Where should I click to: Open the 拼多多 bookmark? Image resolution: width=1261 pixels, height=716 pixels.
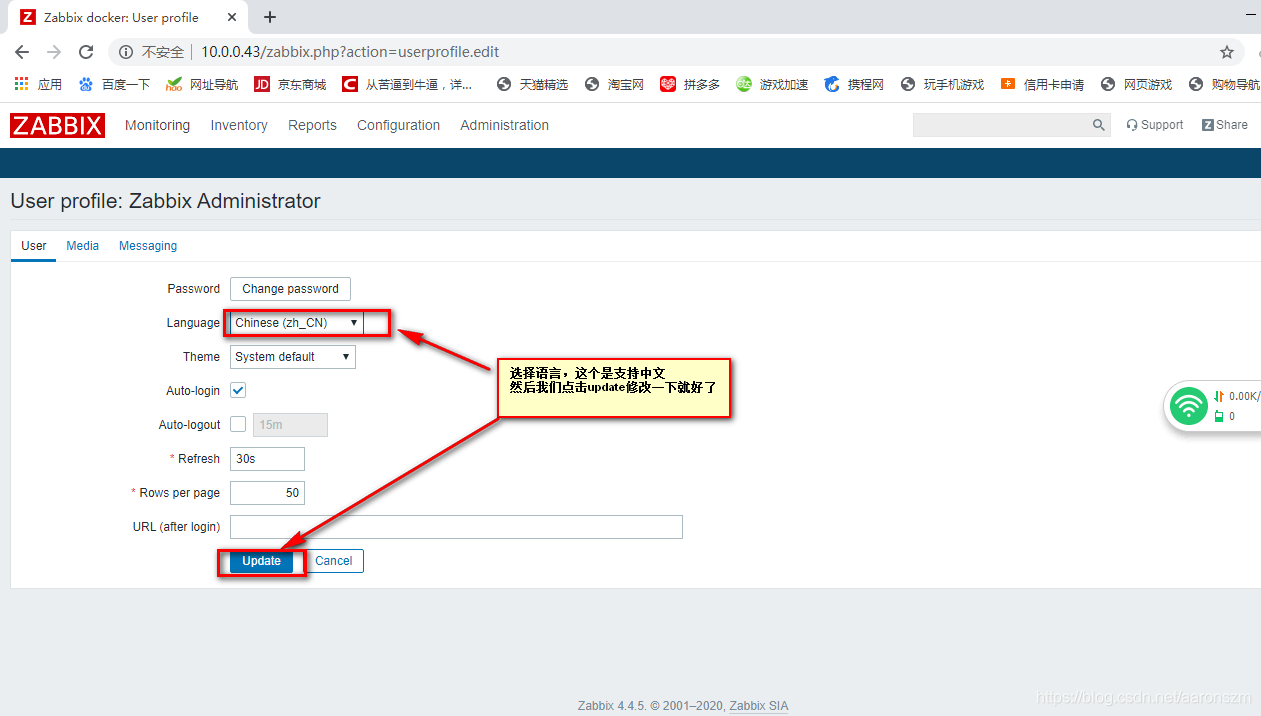tap(690, 84)
